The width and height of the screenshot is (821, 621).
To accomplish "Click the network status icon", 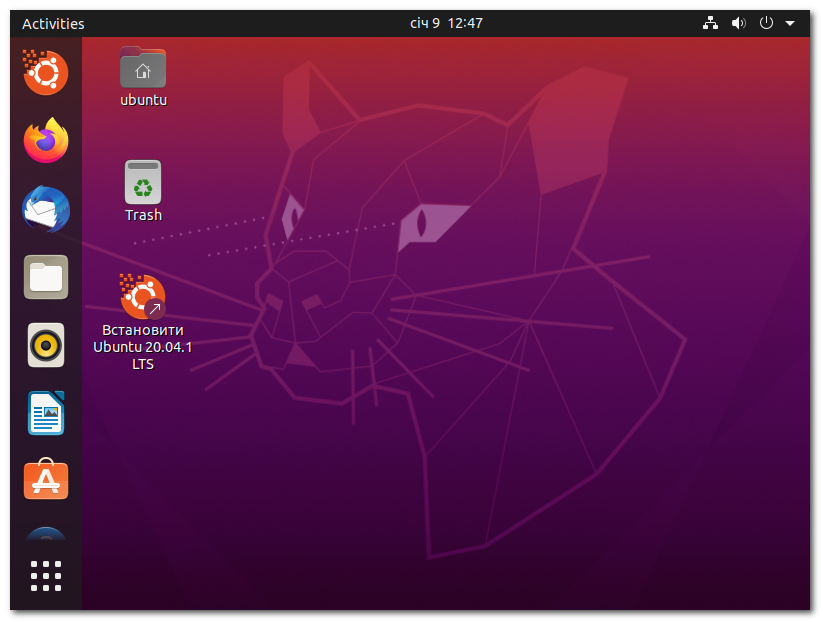I will pyautogui.click(x=710, y=22).
